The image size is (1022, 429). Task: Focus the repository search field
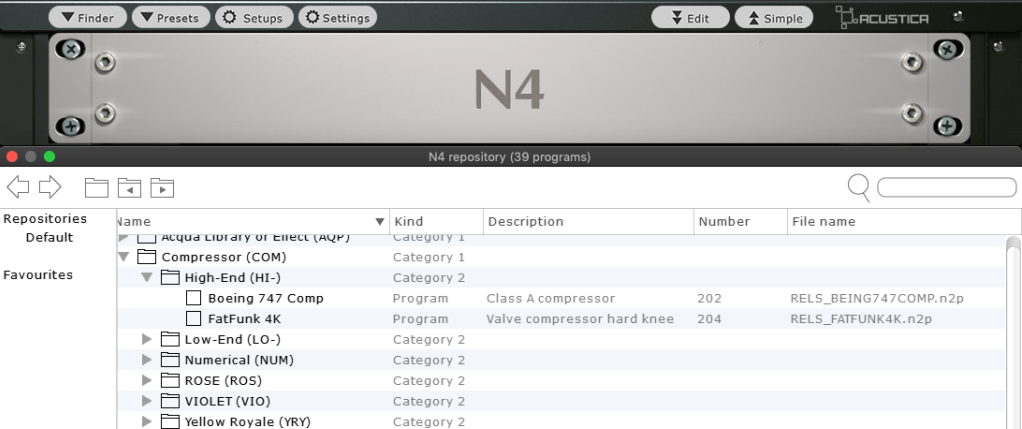pyautogui.click(x=947, y=187)
